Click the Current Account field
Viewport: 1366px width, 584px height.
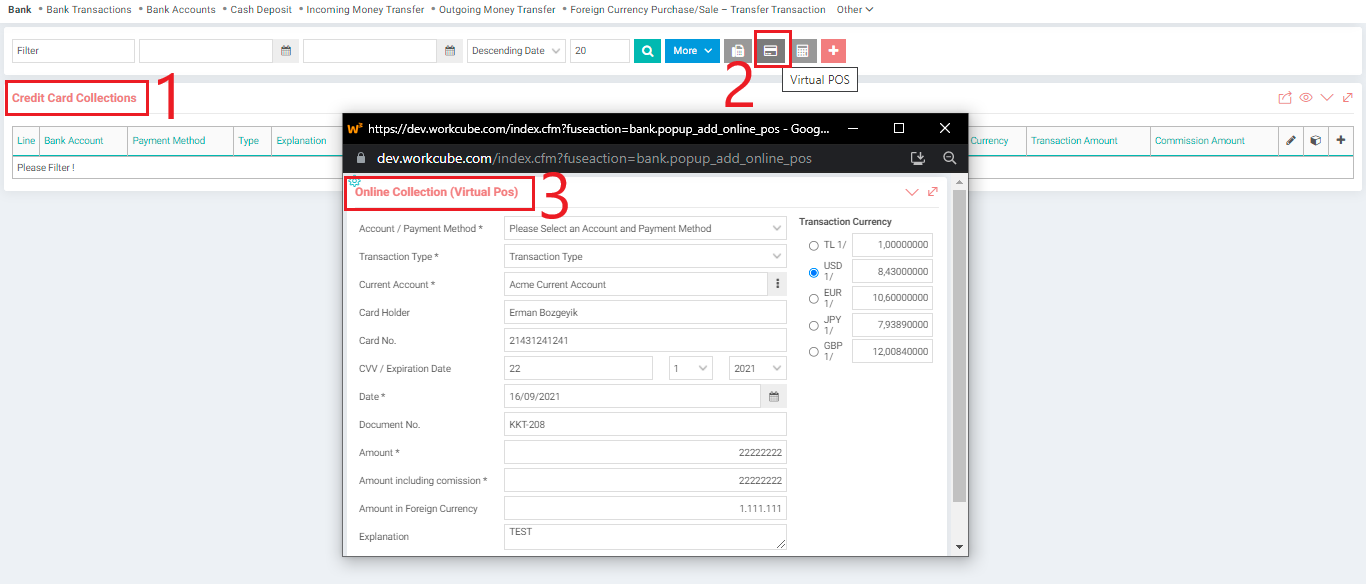pos(635,284)
